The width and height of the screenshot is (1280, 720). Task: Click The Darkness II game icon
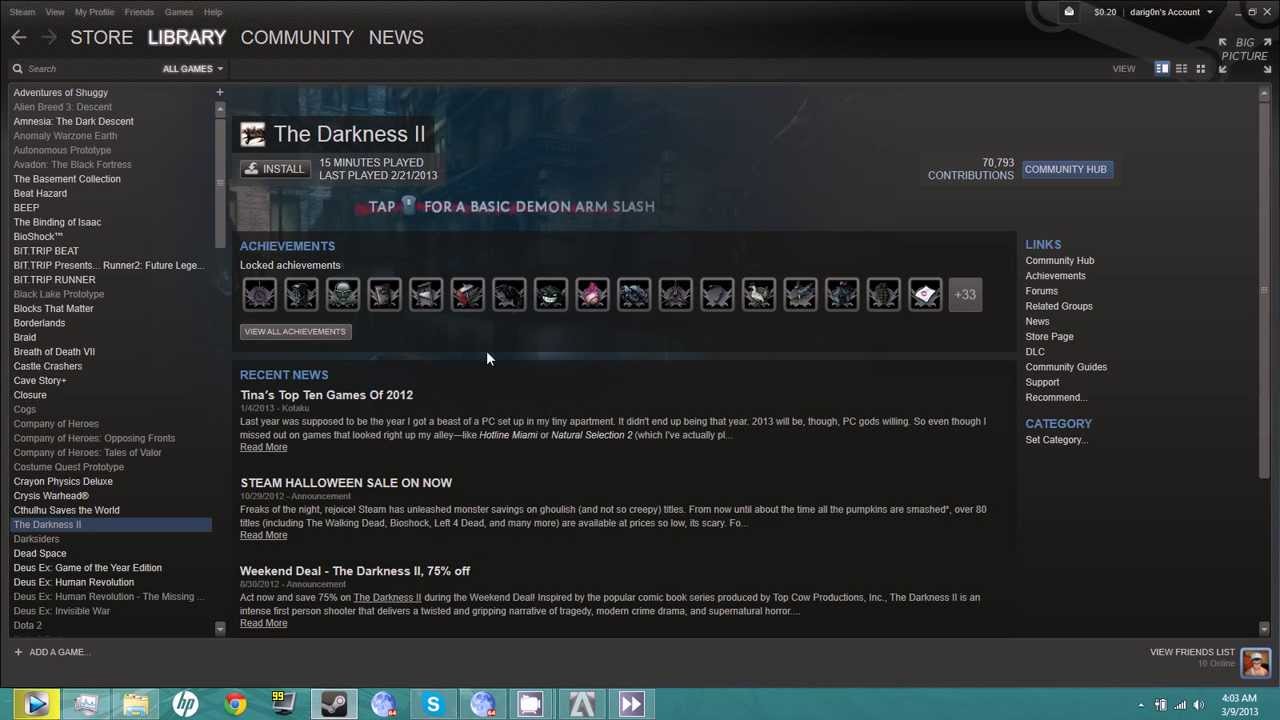253,134
